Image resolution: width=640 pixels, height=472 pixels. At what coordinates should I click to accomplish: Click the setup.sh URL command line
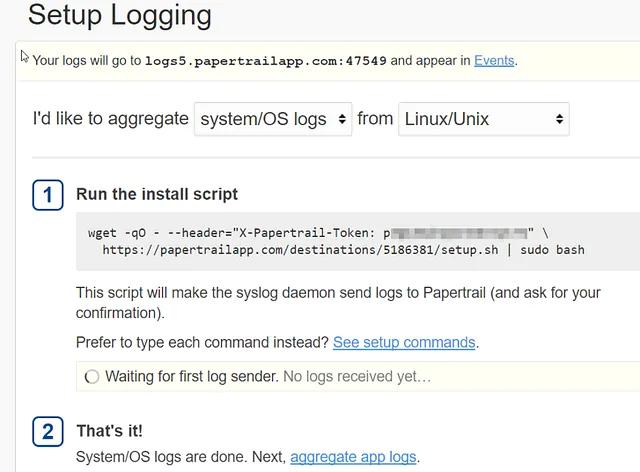(343, 250)
